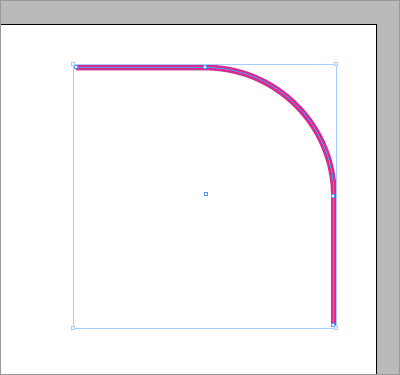Select the anchor point at the path's bottom end
Image resolution: width=400 pixels, height=375 pixels.
point(333,325)
